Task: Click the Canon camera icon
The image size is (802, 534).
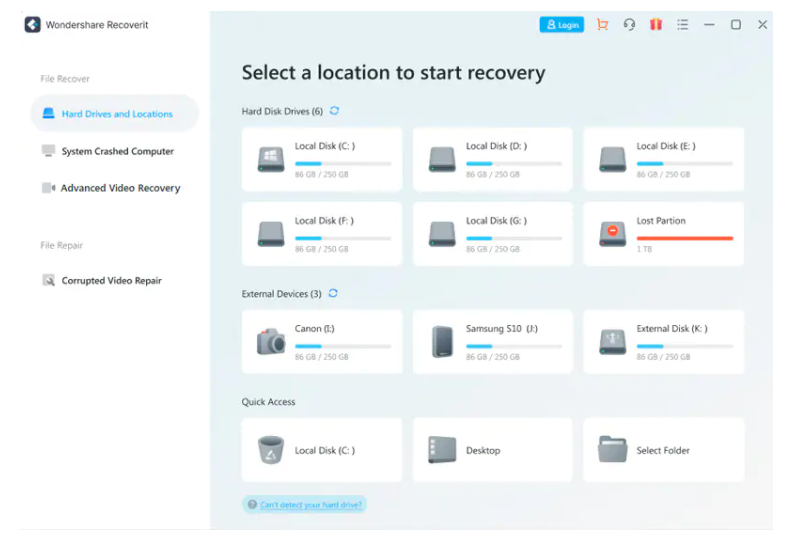Action: 271,341
